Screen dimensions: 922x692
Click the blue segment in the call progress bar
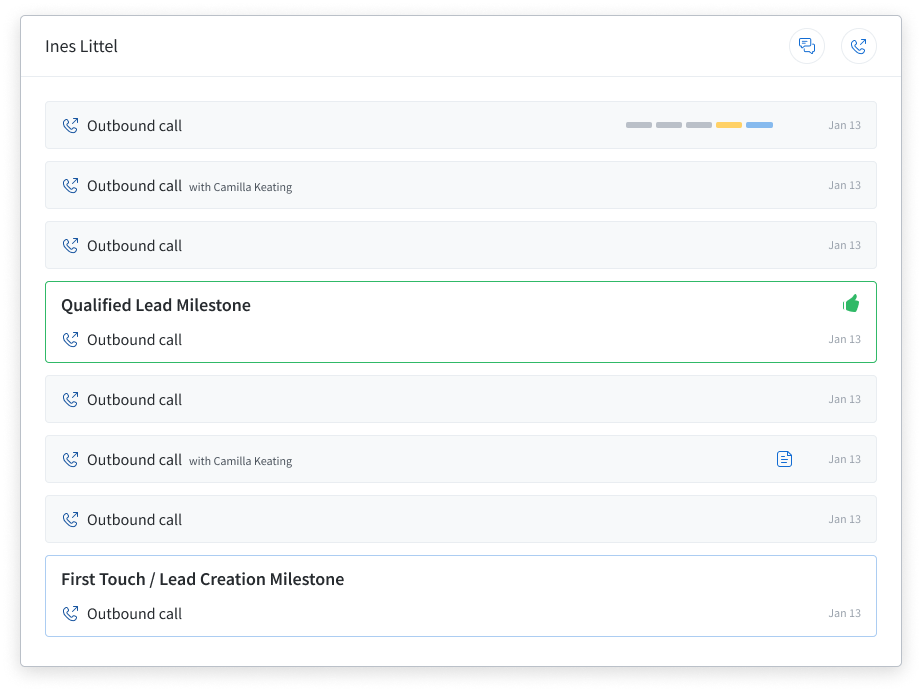tap(759, 125)
